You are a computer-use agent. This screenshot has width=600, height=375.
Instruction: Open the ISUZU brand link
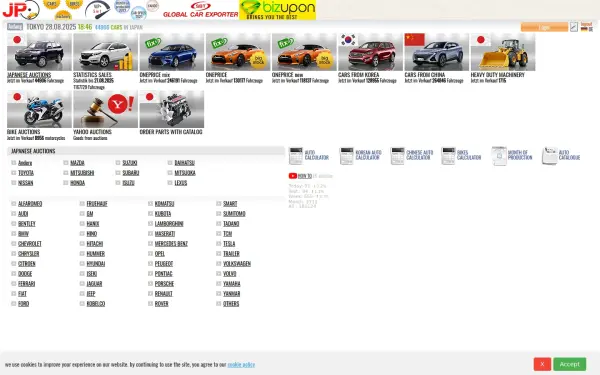(x=128, y=183)
